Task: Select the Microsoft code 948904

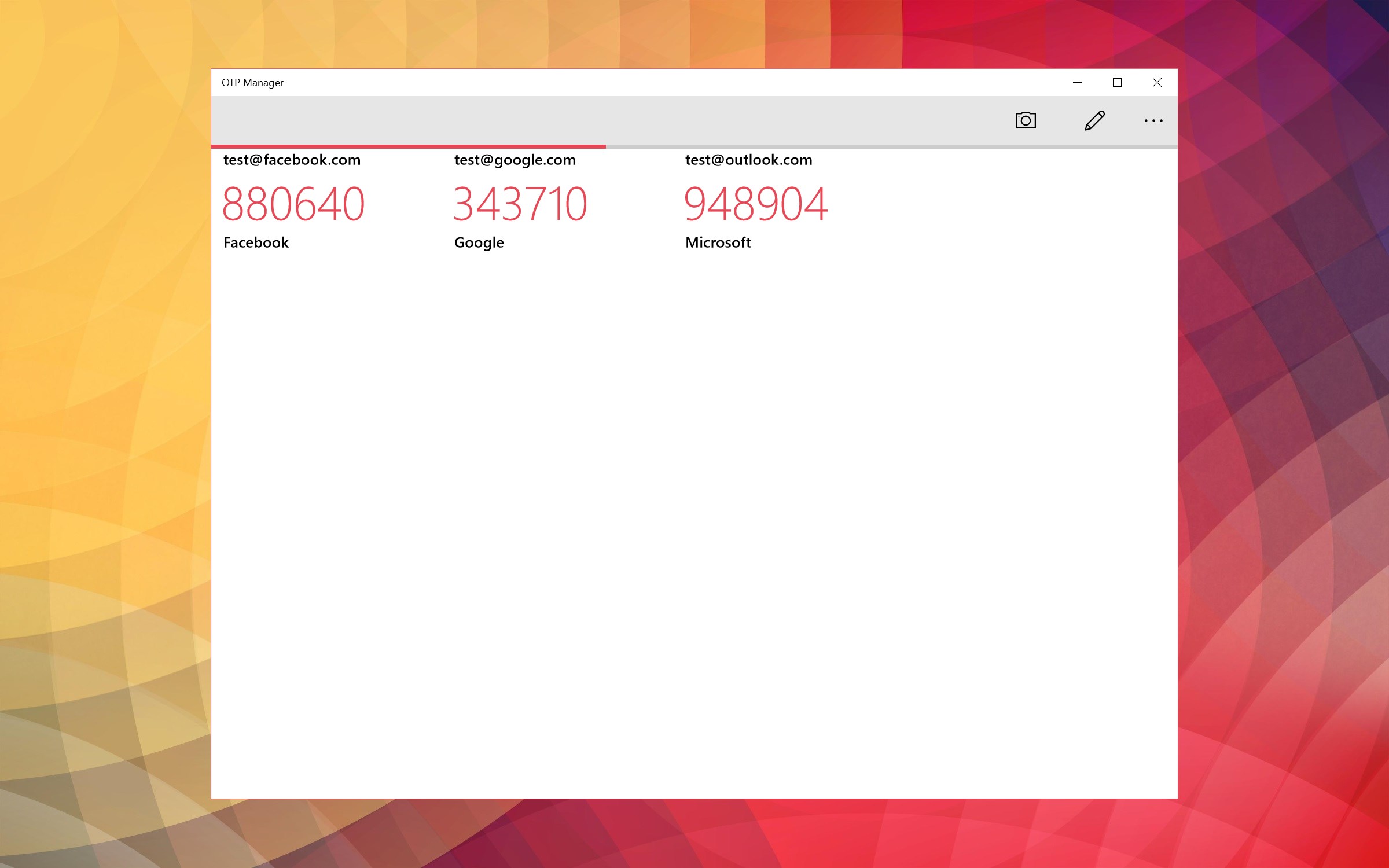Action: 756,203
